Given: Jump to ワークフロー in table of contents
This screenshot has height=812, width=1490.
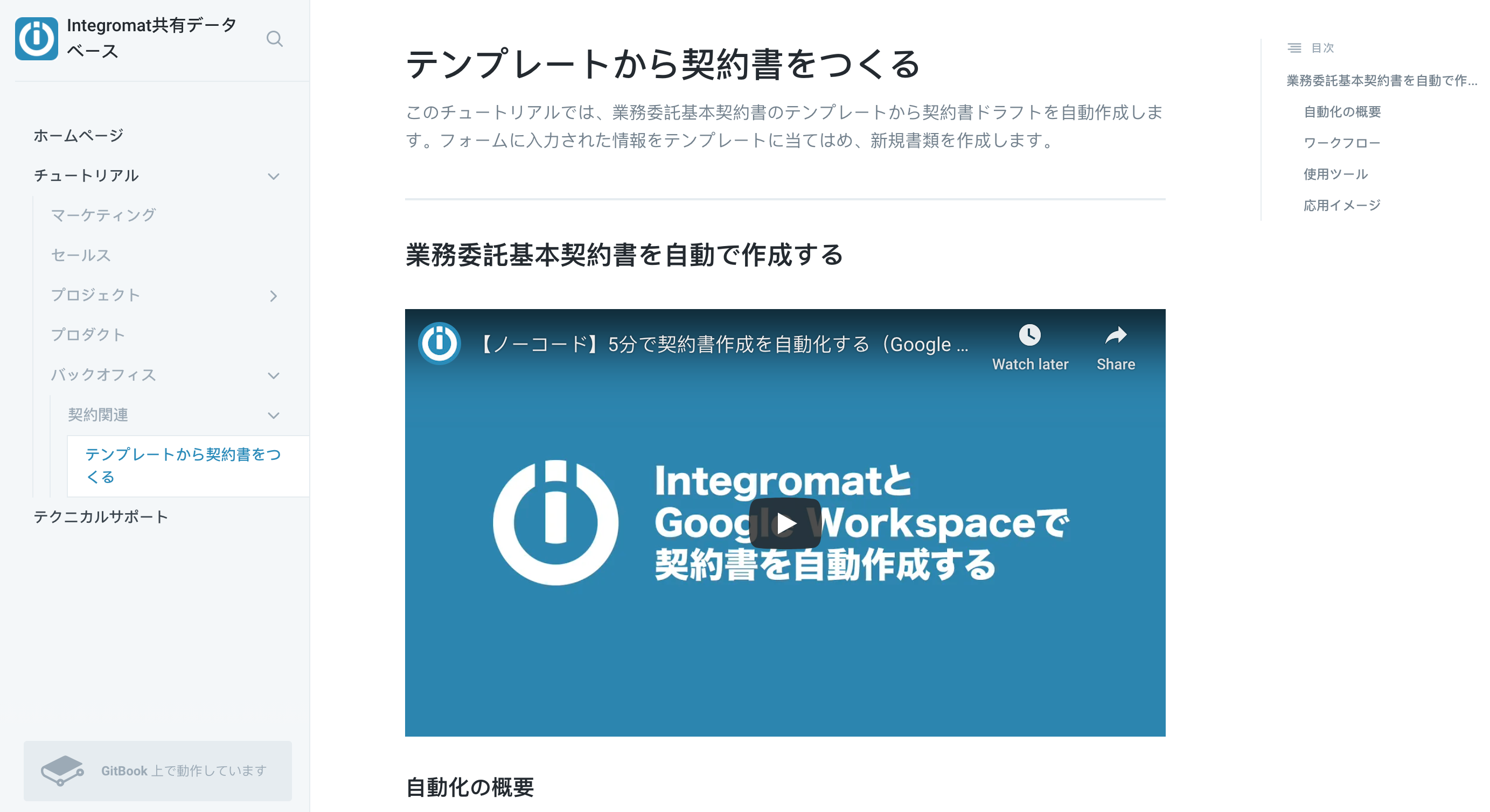Looking at the screenshot, I should click(1342, 143).
